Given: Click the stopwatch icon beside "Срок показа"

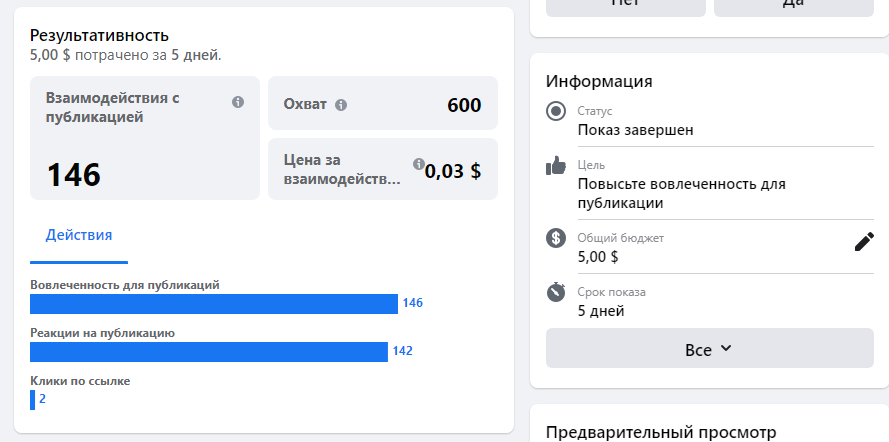Looking at the screenshot, I should point(556,292).
